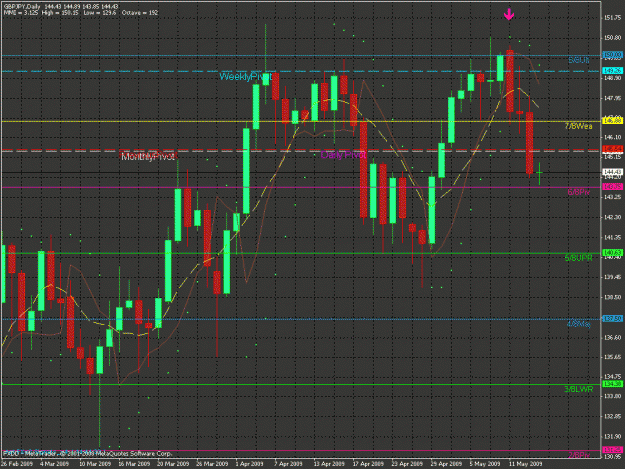Click the 29 Apr 2009 date label
625x469 pixels.
click(x=446, y=464)
